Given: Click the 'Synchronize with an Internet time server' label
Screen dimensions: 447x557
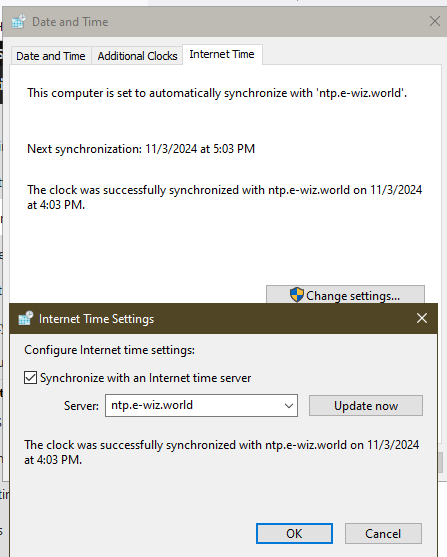Looking at the screenshot, I should coord(145,378).
